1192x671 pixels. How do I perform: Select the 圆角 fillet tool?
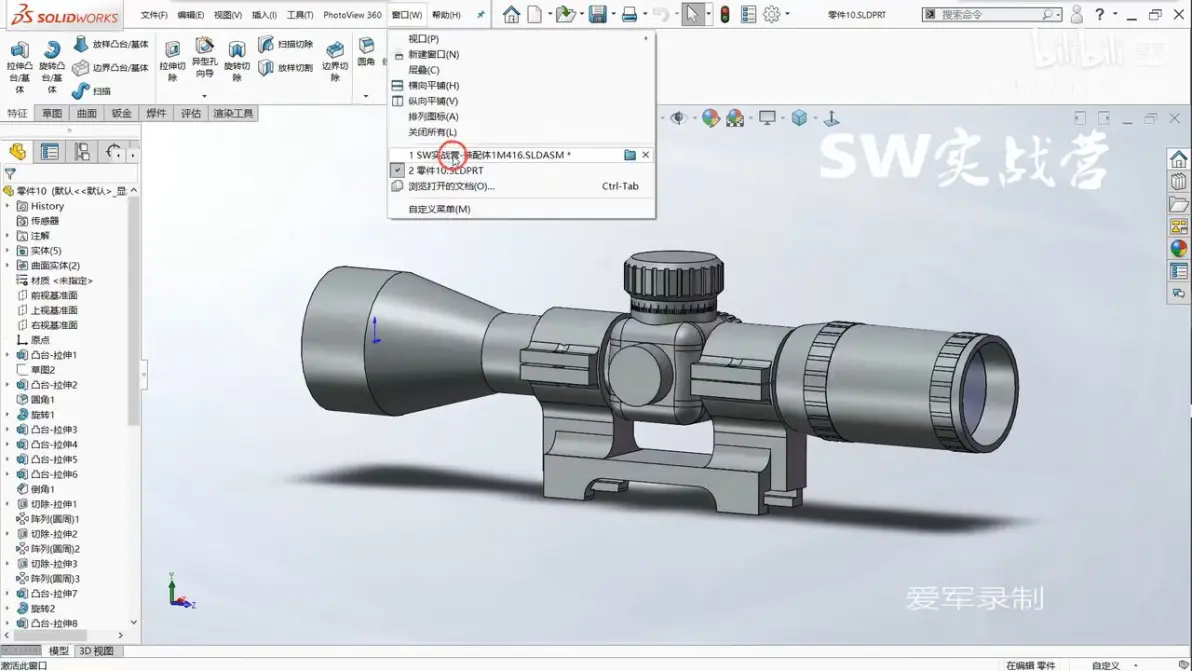pos(366,52)
